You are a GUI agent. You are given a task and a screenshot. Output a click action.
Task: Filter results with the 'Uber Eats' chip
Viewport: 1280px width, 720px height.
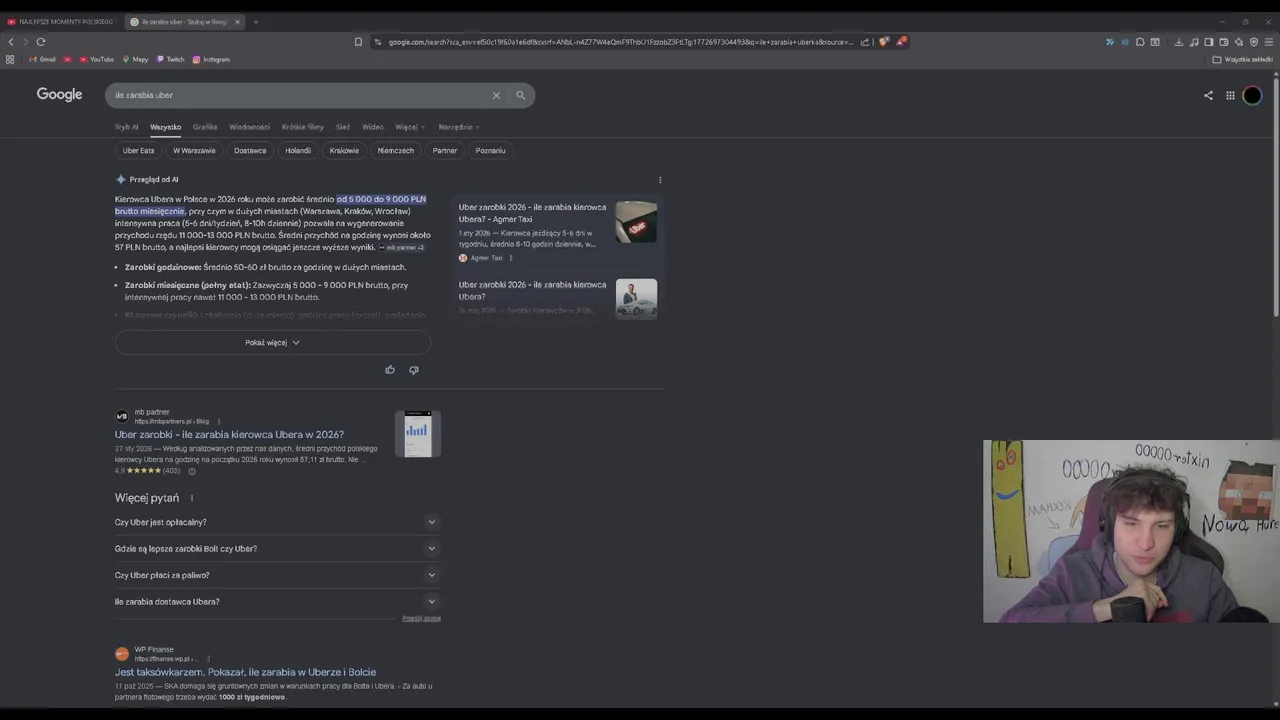coord(138,150)
